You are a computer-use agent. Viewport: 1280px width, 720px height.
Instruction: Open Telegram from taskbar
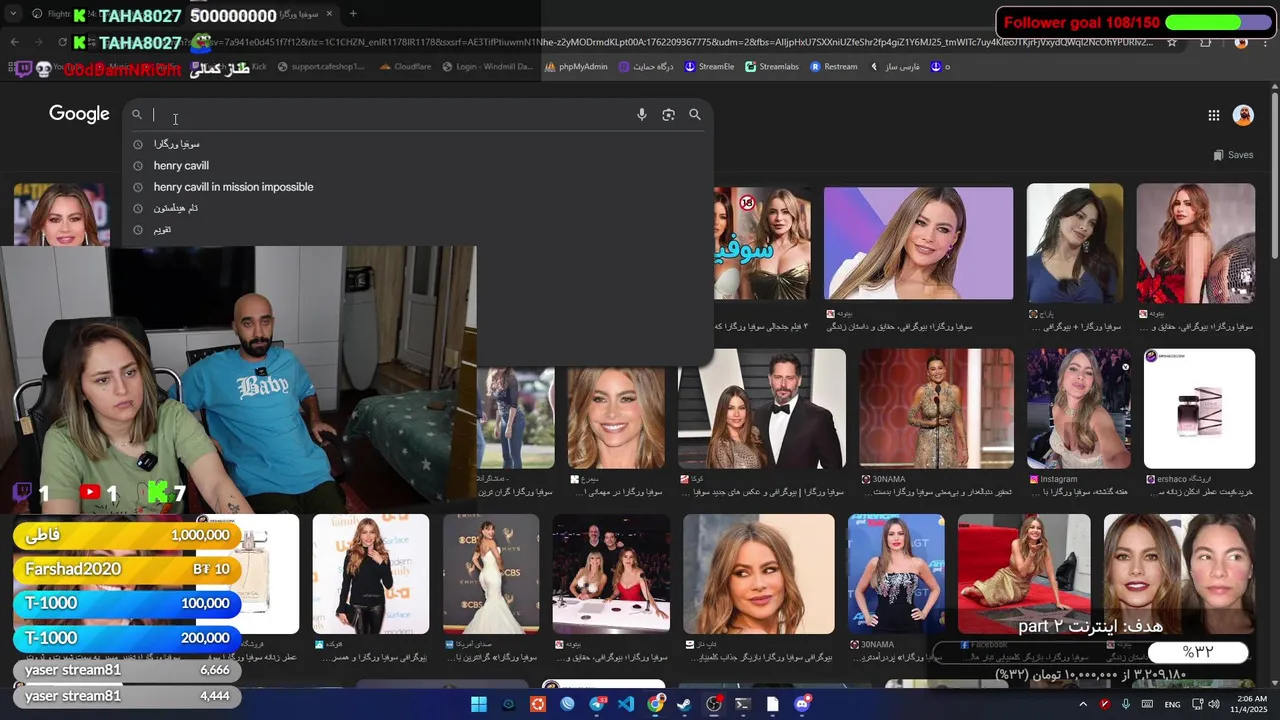click(598, 704)
